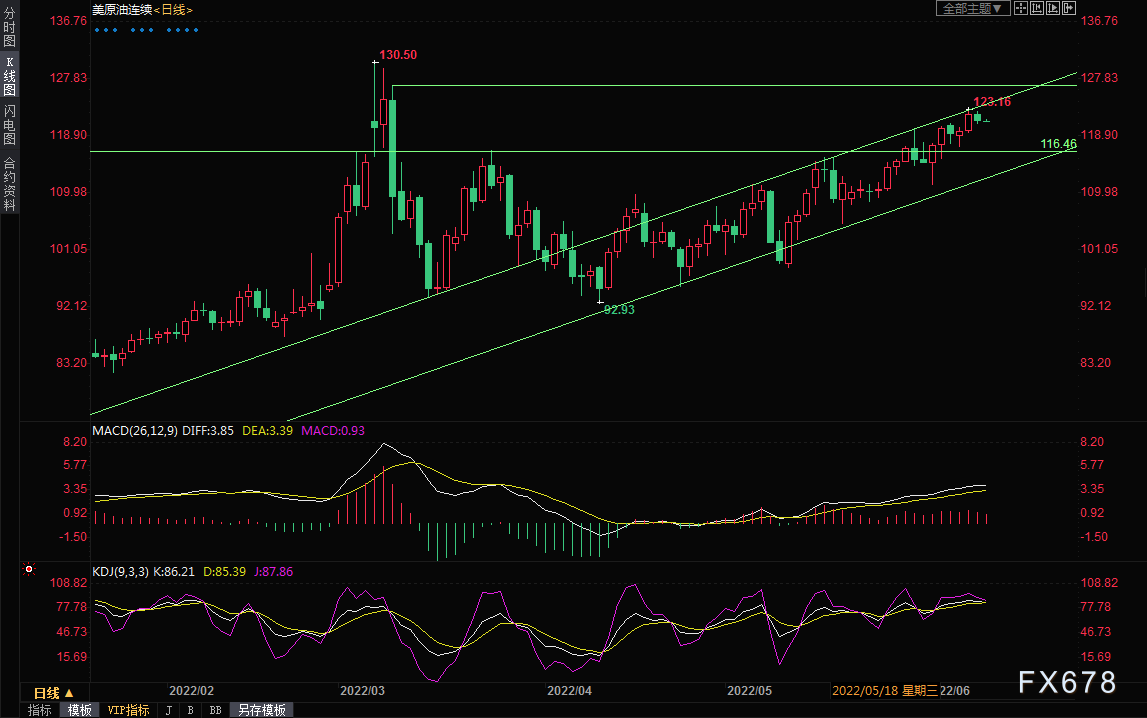1147x718 pixels.
Task: Click the K:86.21 value
Action: tap(173, 572)
